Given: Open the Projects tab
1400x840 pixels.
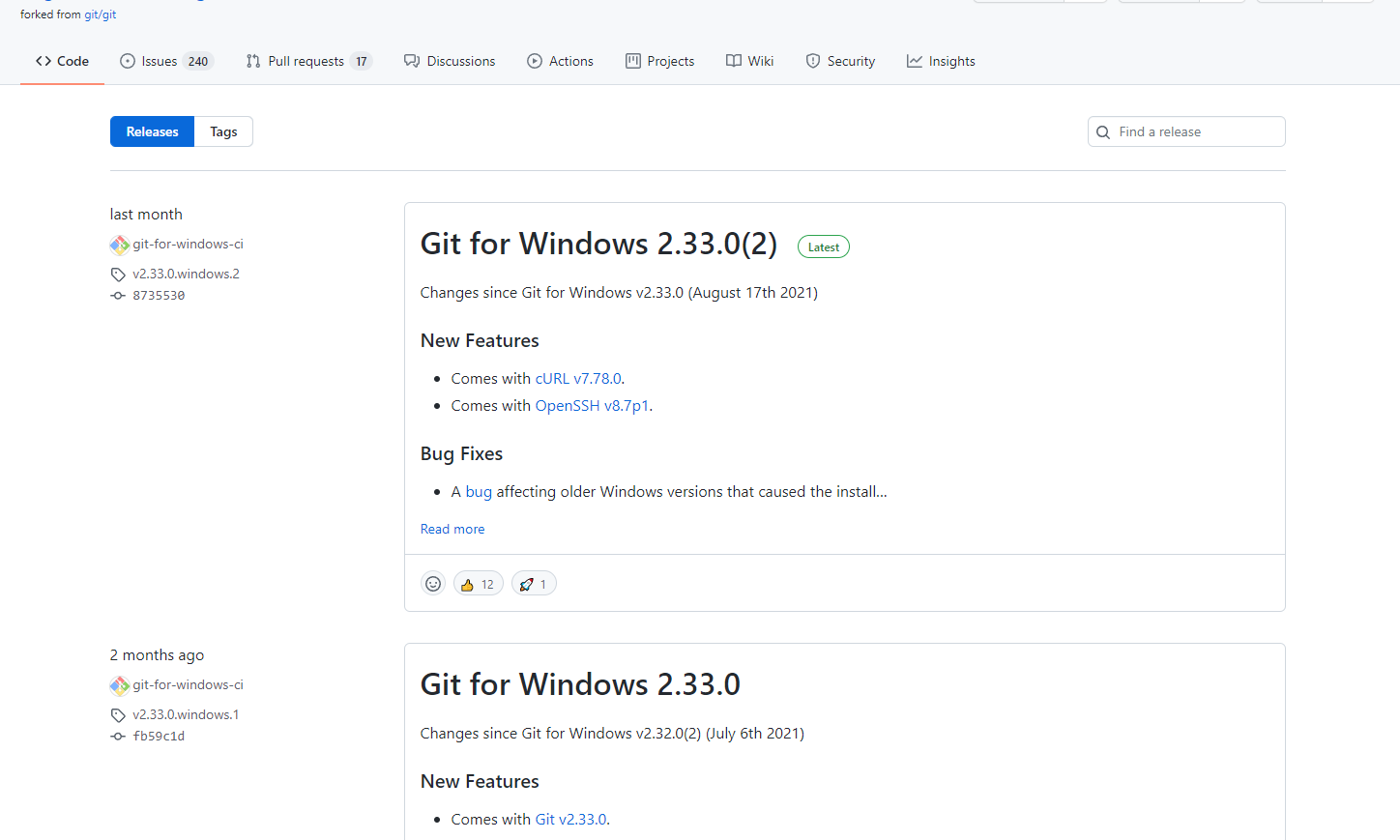Looking at the screenshot, I should pos(659,61).
